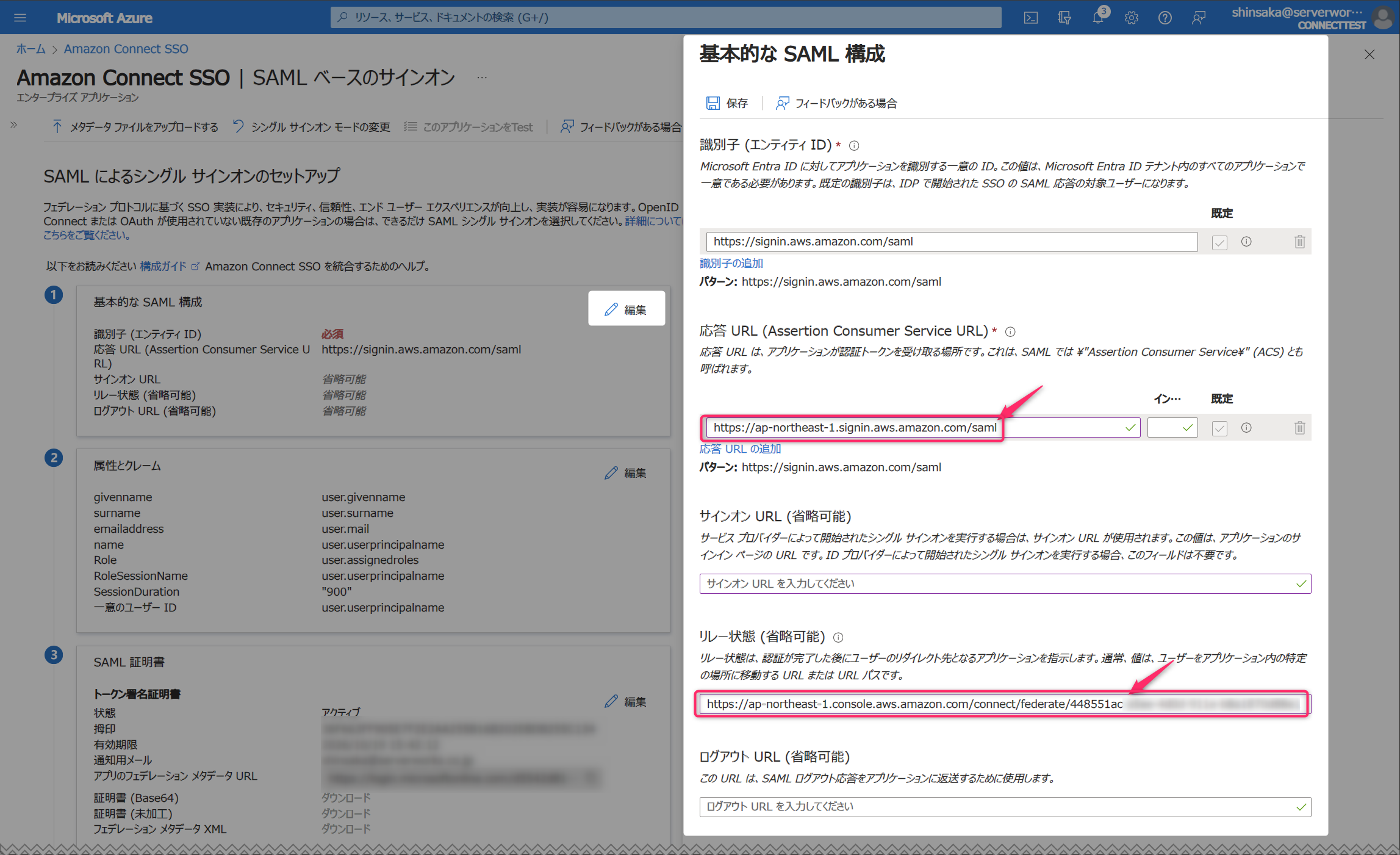Screen dimensions: 1400x855
Task: Delete the identifier row with trash icon
Action: click(x=1300, y=242)
